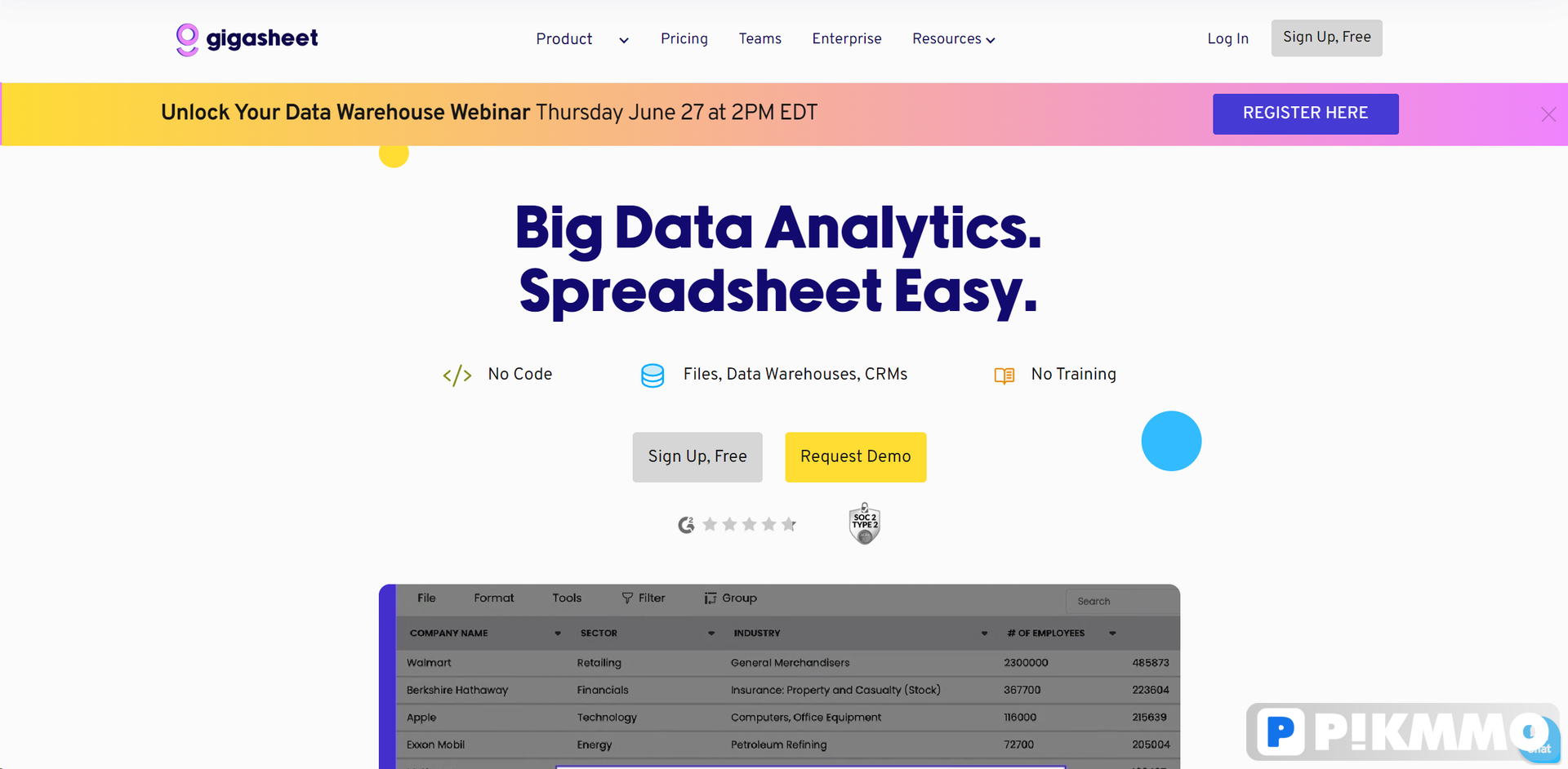The width and height of the screenshot is (1568, 769).
Task: Close the webinar banner
Action: [x=1548, y=114]
